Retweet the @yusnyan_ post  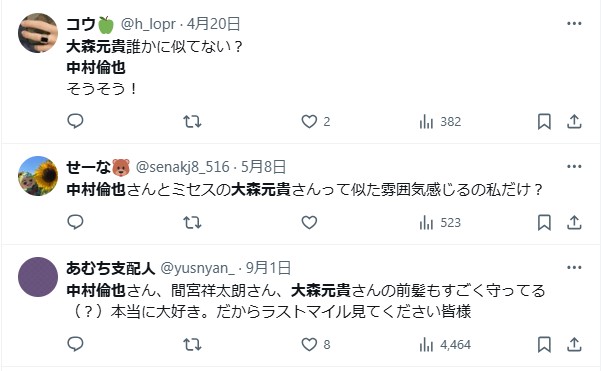click(192, 344)
